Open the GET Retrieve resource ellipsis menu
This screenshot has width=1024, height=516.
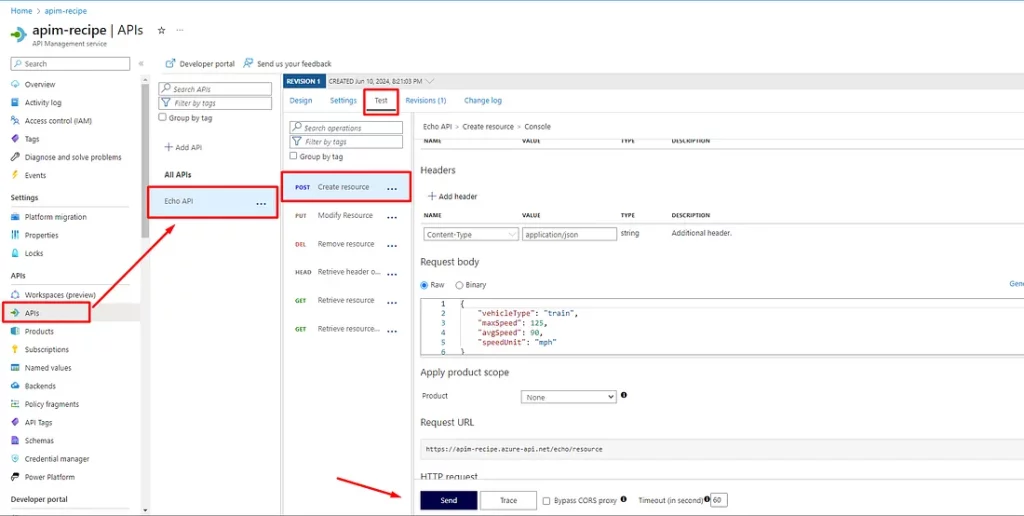pyautogui.click(x=392, y=302)
